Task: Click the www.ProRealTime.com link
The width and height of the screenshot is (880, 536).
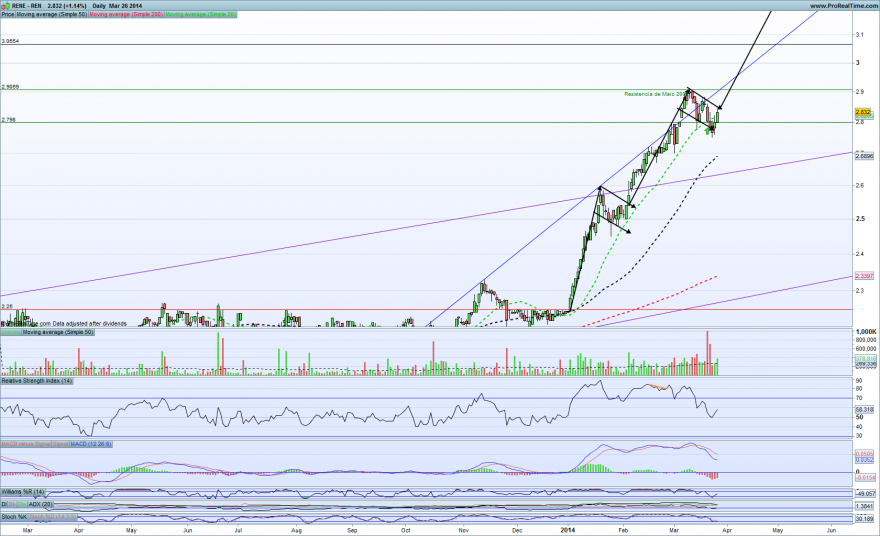Action: tap(844, 6)
